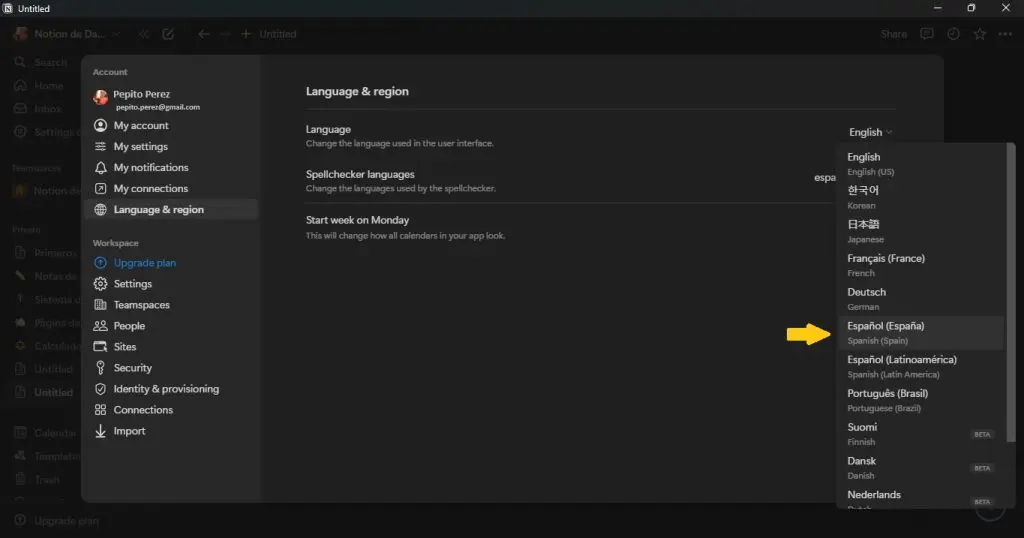Choose Português (Brasil) language
1024x538 pixels.
(x=921, y=400)
